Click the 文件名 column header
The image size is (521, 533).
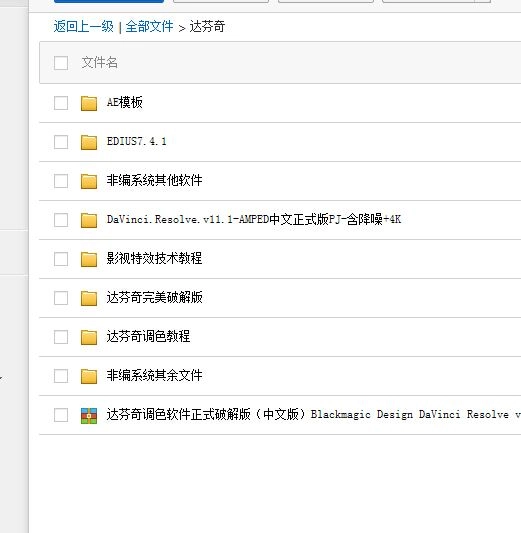point(100,63)
